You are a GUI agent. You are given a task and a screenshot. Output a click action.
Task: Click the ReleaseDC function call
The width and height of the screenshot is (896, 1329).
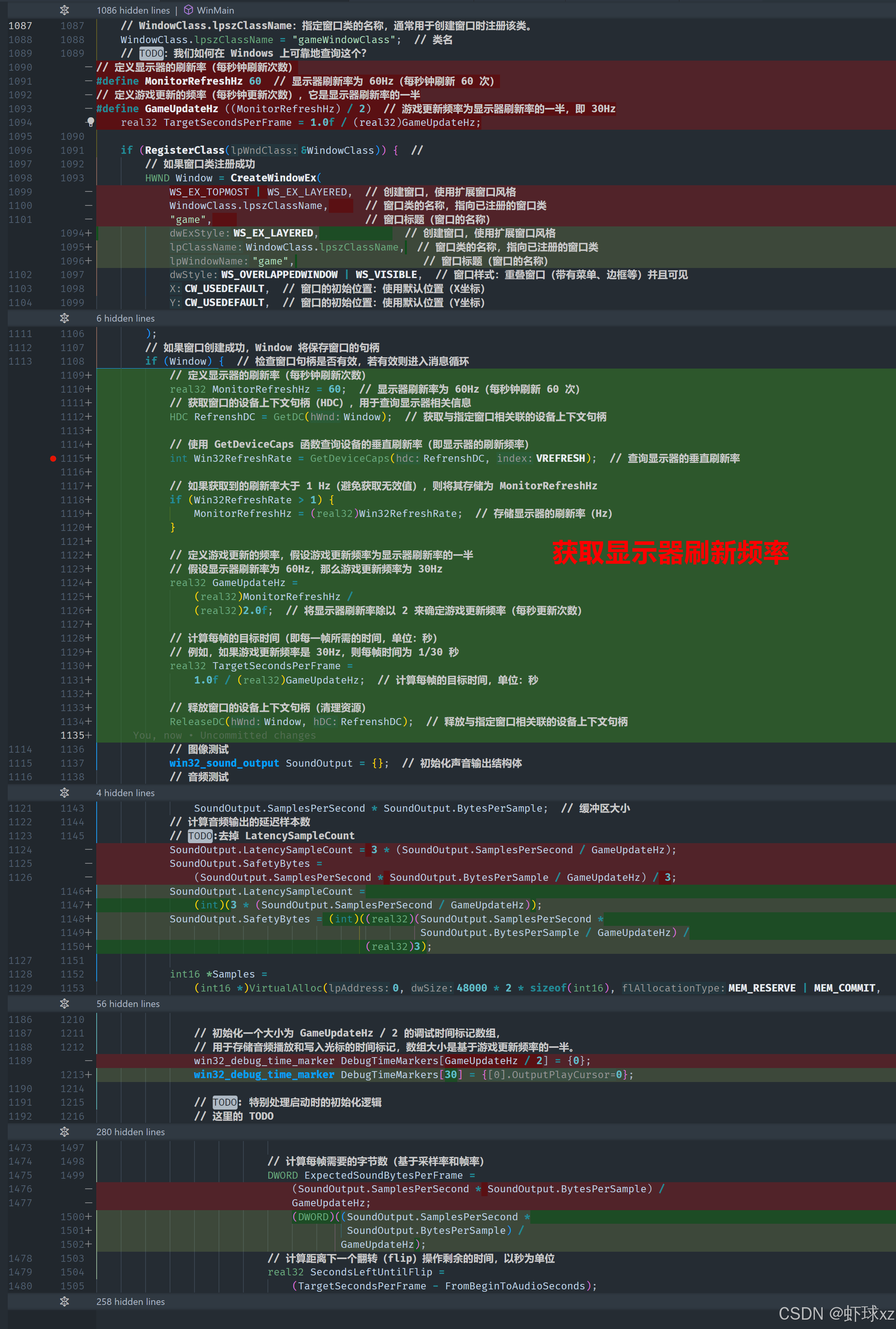[x=197, y=721]
